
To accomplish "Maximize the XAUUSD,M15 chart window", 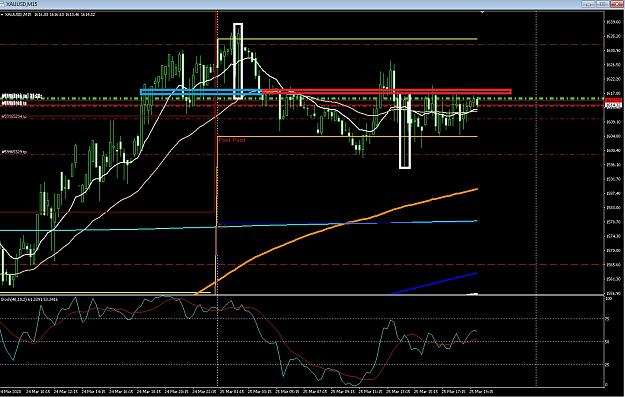I will point(602,4).
